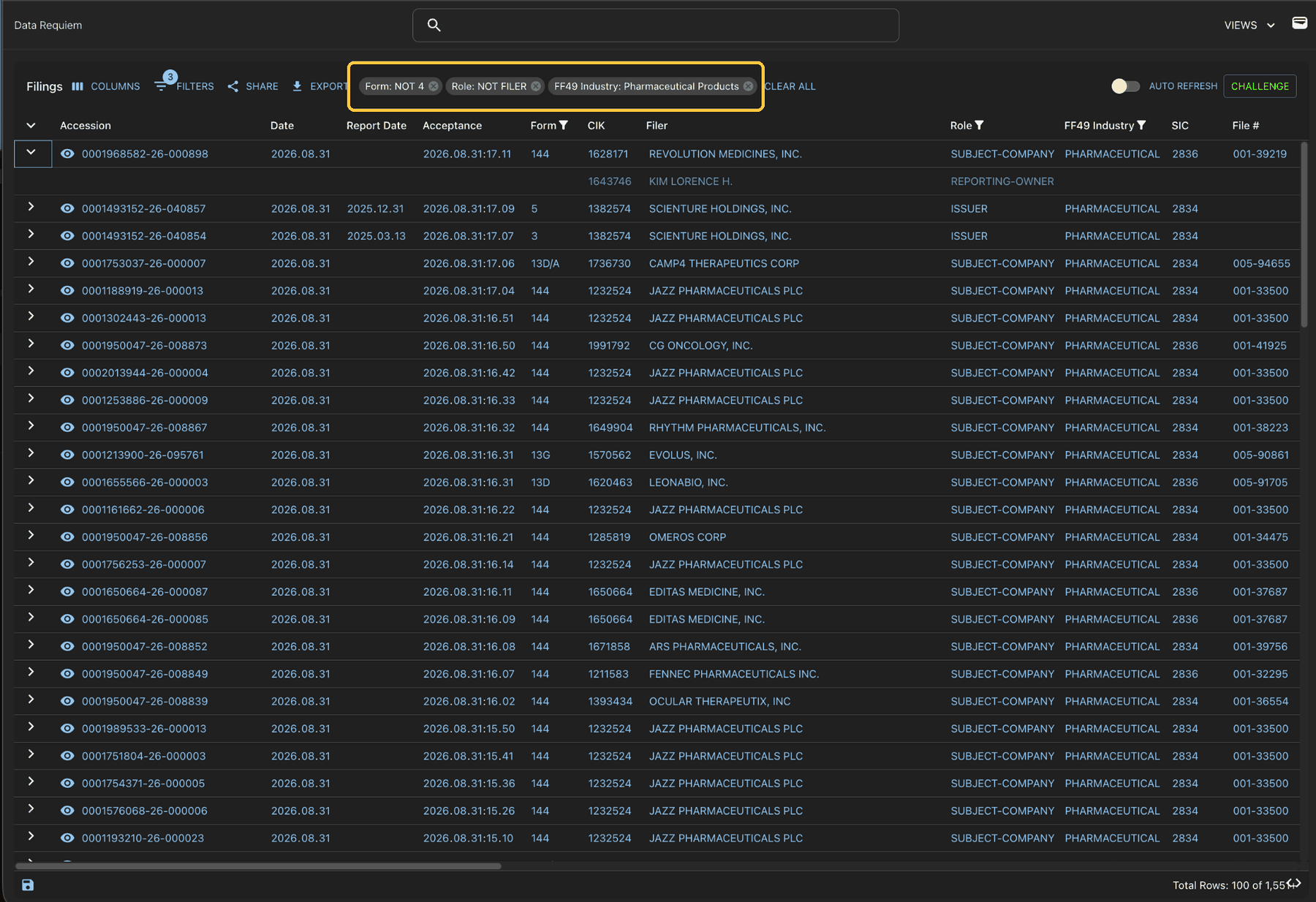The image size is (1316, 902).
Task: Click eye icon for accession 0001493152-26-040857
Action: 67,209
